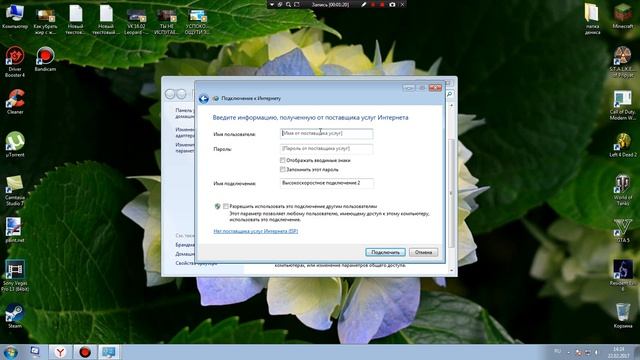Click the Bandicam recording bar pencil icon
The height and width of the screenshot is (360, 640).
point(363,4)
